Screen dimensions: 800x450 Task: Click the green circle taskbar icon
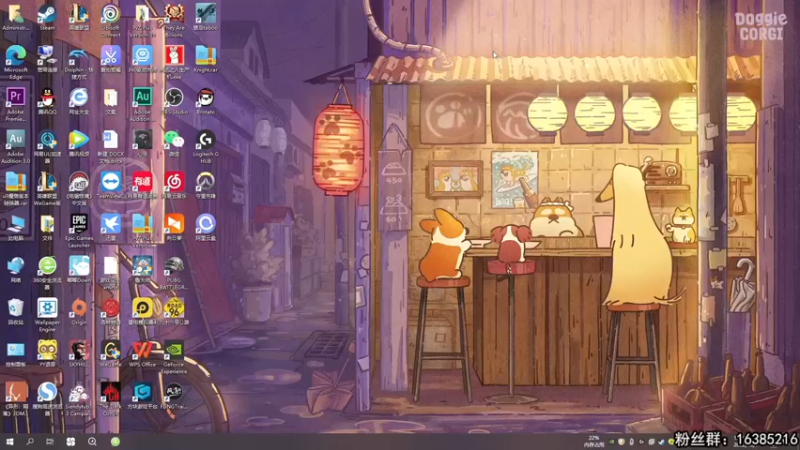coord(115,442)
